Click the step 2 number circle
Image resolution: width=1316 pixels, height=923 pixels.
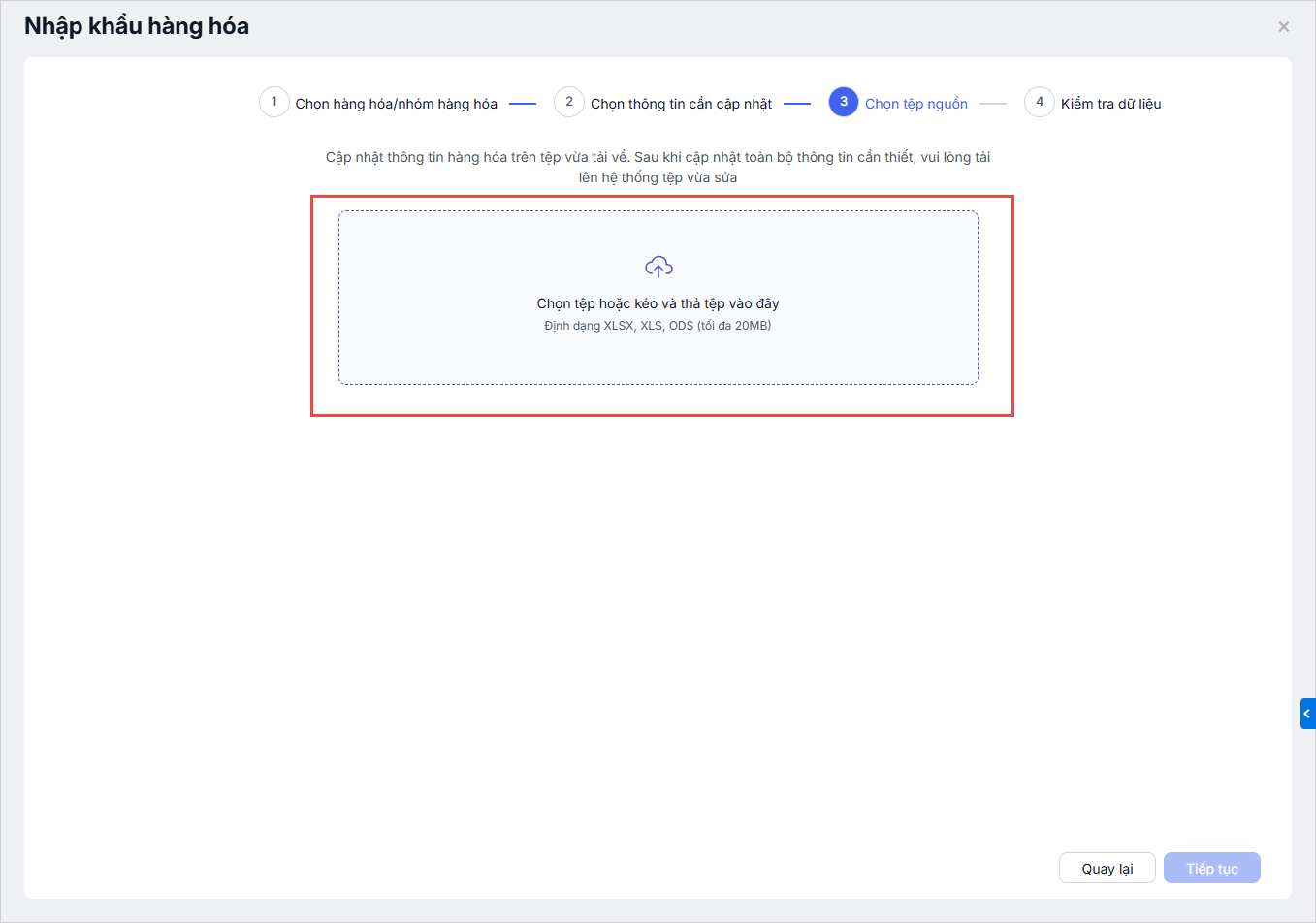pos(569,102)
